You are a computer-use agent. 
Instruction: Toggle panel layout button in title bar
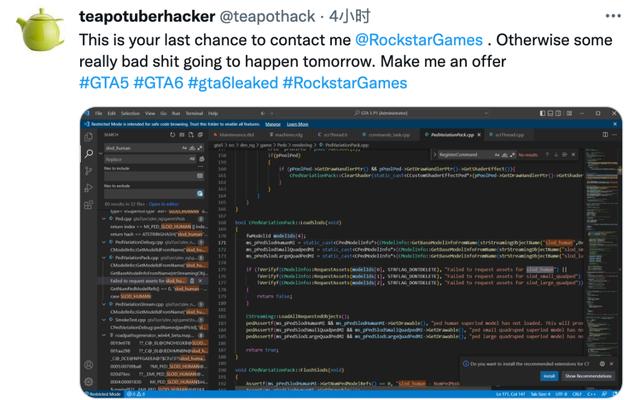550,113
